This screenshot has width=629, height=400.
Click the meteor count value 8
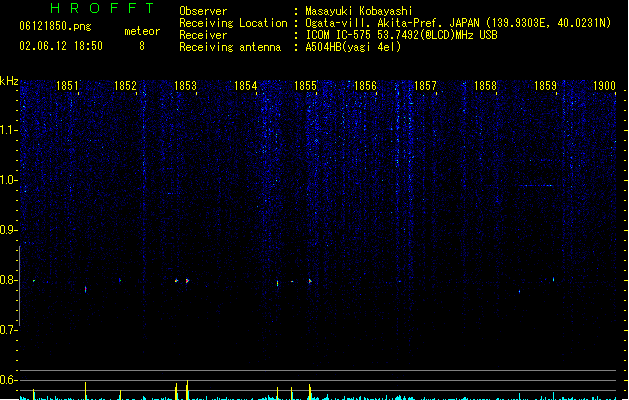point(142,46)
